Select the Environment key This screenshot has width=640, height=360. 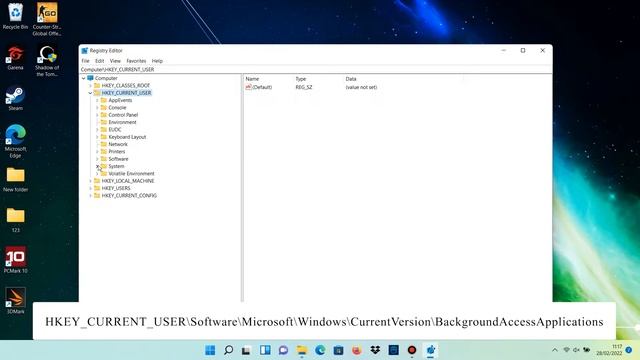[x=122, y=122]
